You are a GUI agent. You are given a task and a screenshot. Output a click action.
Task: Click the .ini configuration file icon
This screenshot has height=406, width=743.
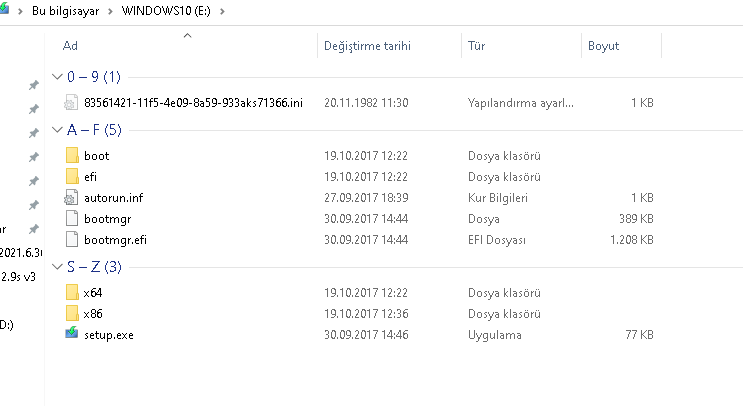71,103
